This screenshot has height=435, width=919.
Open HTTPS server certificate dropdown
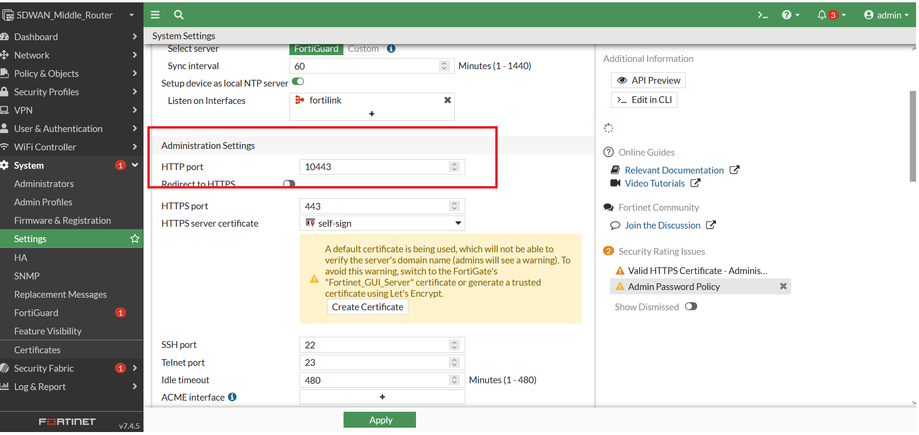click(x=382, y=223)
